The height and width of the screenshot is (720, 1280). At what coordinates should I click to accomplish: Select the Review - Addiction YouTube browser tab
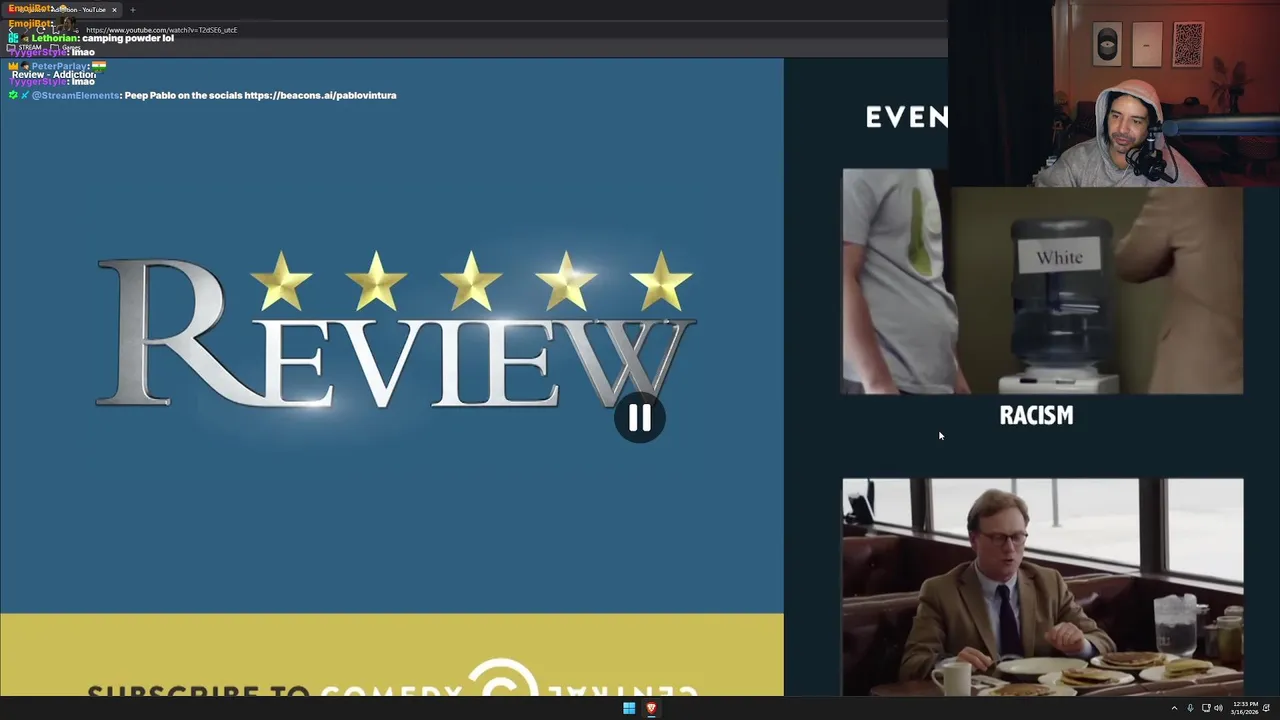[62, 9]
